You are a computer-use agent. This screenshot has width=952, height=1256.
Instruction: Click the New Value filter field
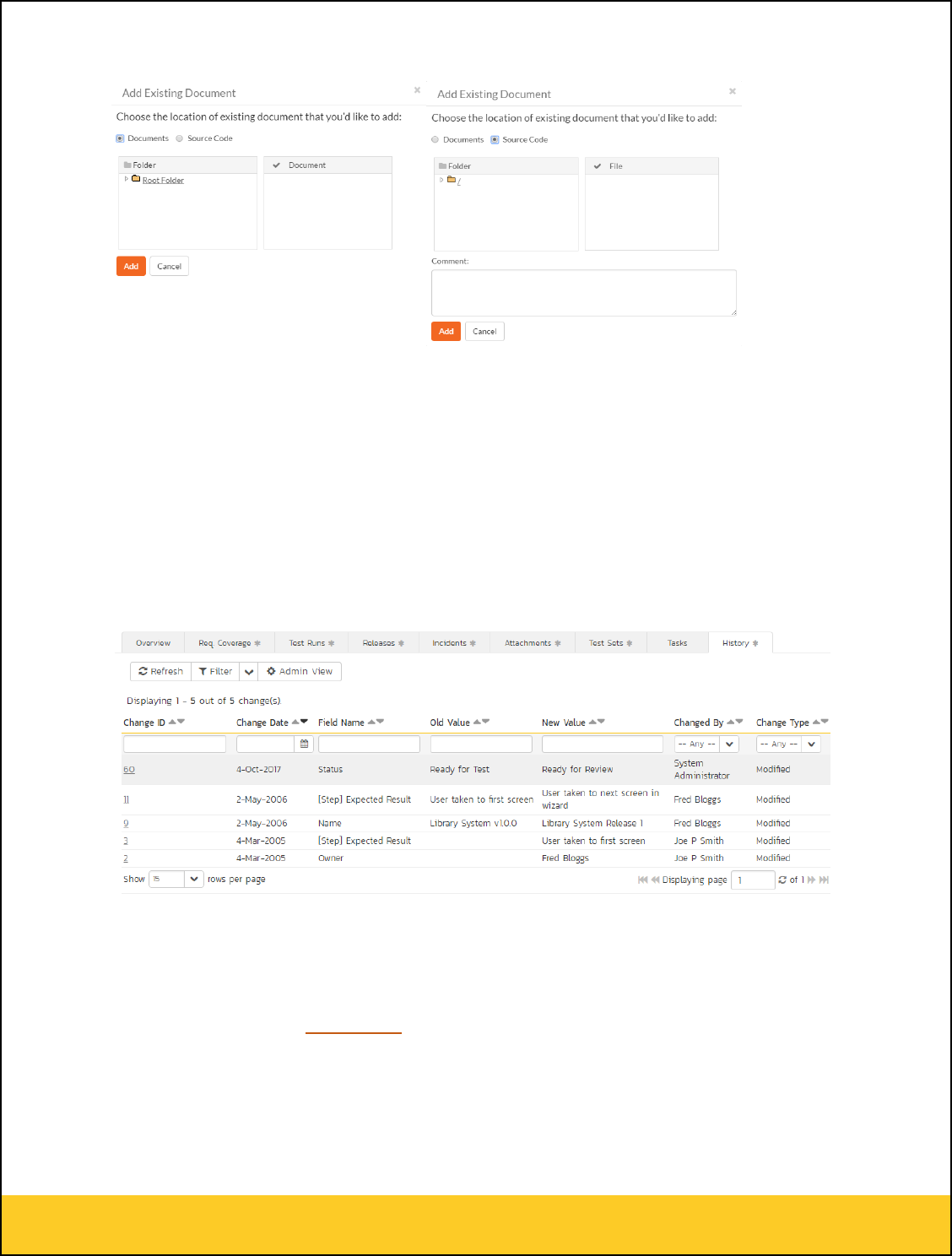(603, 744)
